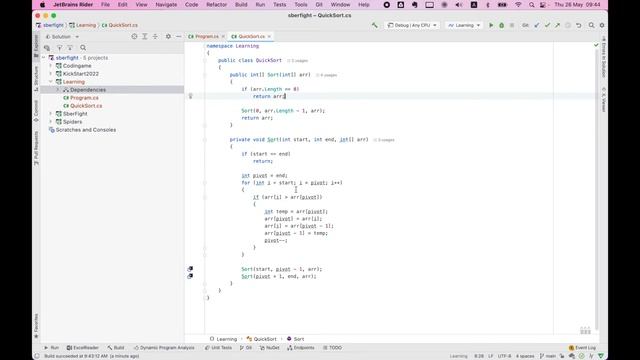Click the main Git branch widget in status bar
Screen dimensions: 640x360
pos(548,356)
